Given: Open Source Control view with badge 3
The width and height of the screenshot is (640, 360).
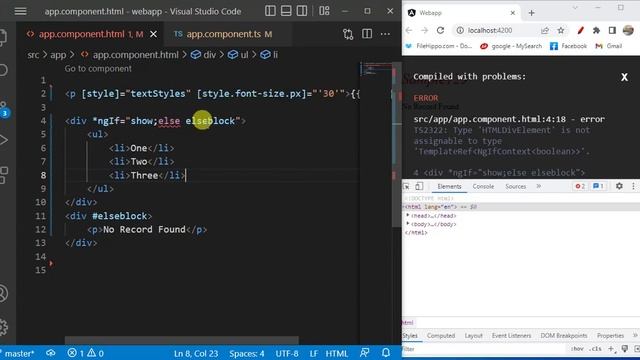Looking at the screenshot, I should point(4,109).
